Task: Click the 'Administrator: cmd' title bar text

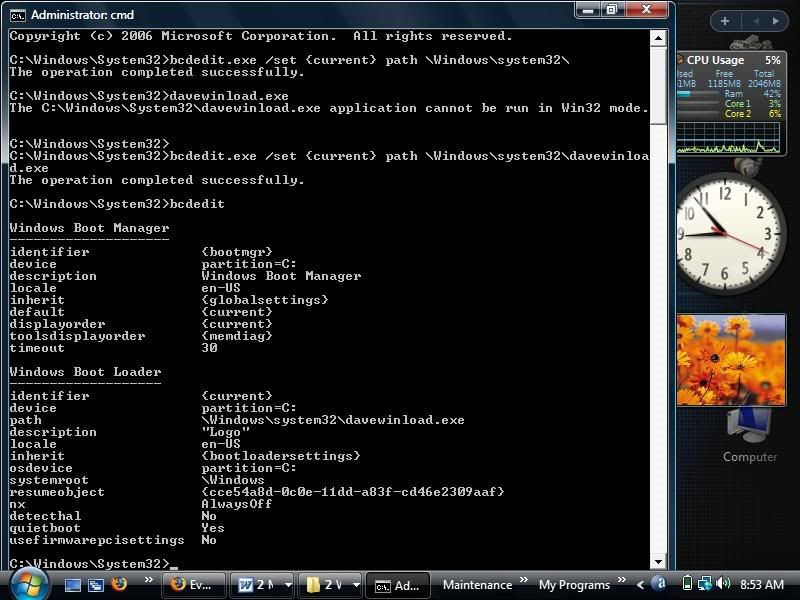Action: [82, 15]
